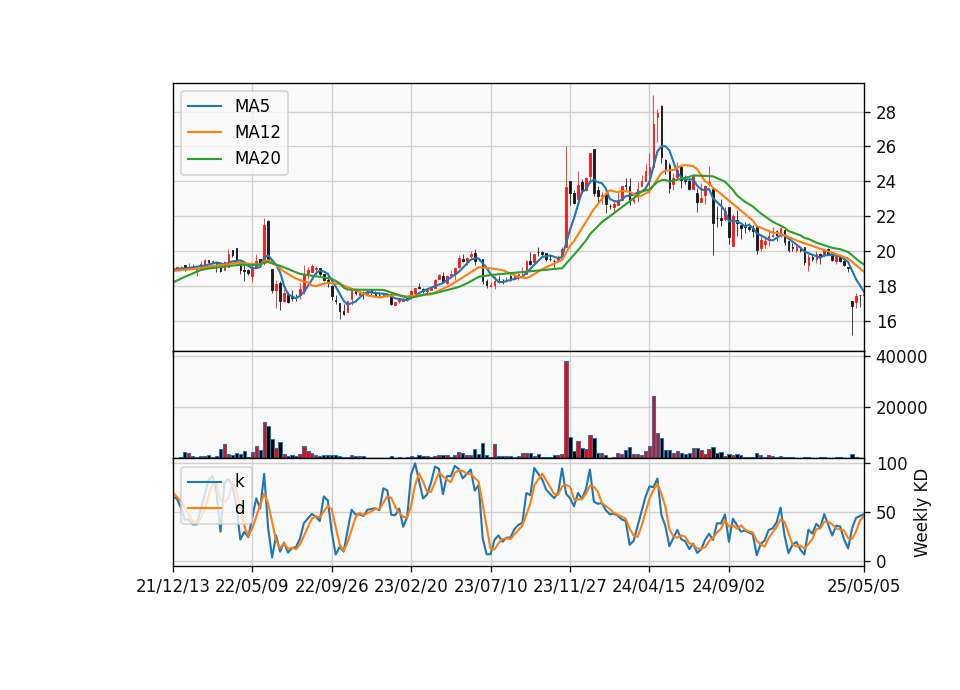Click the price axis value 24
This screenshot has height=690, width=960.
click(x=886, y=182)
